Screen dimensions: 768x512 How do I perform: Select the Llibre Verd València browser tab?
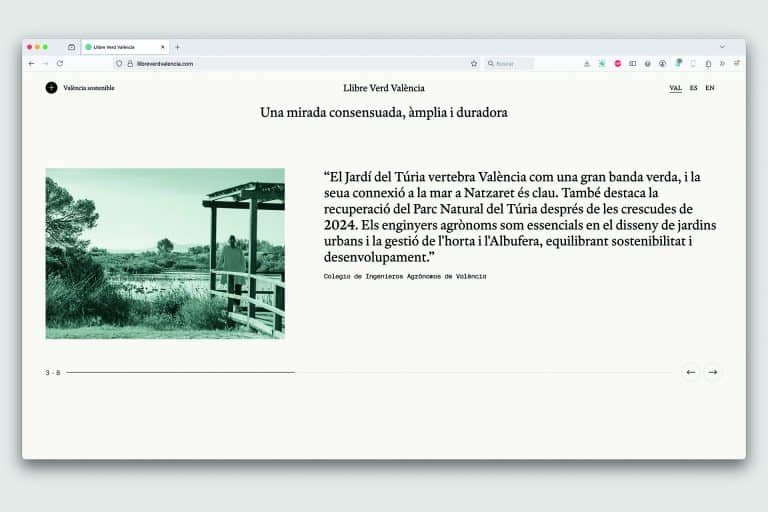(125, 47)
